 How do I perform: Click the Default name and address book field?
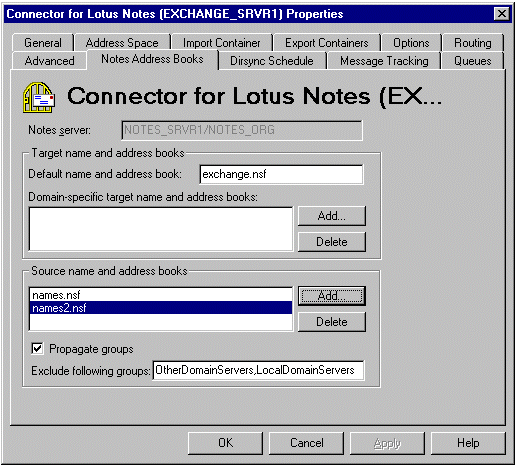click(x=281, y=174)
